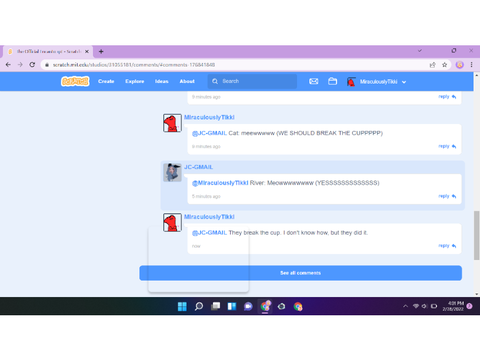
Task: Click the second Chrome icon on taskbar
Action: coord(298,306)
